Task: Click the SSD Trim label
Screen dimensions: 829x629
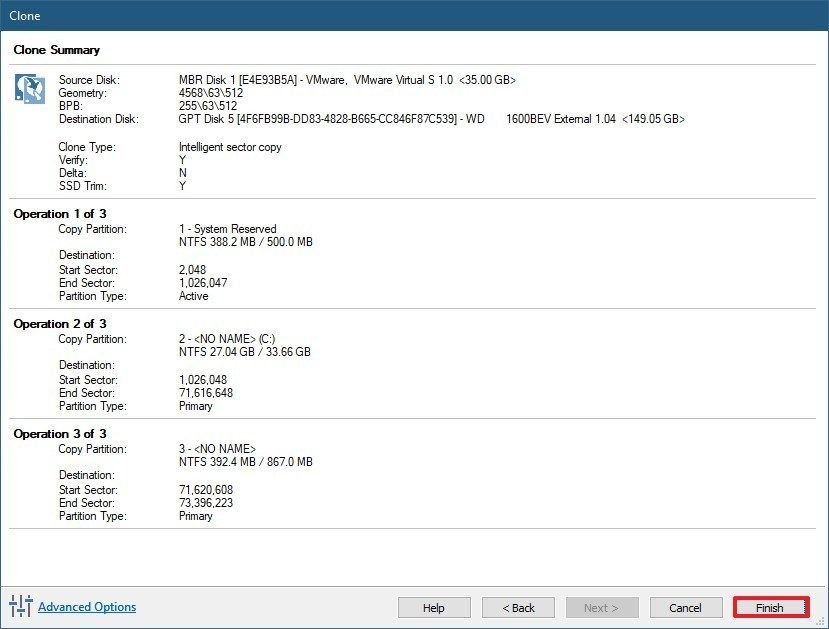Action: (x=81, y=186)
